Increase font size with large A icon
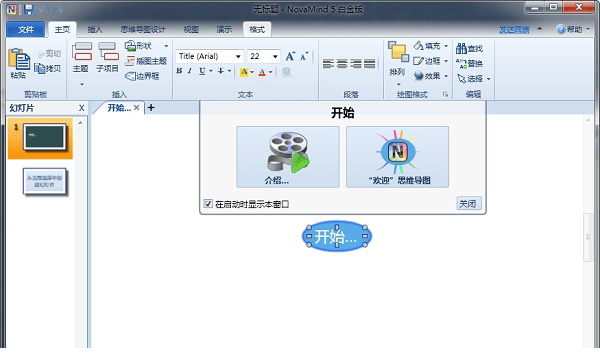This screenshot has height=361, width=600. point(290,56)
